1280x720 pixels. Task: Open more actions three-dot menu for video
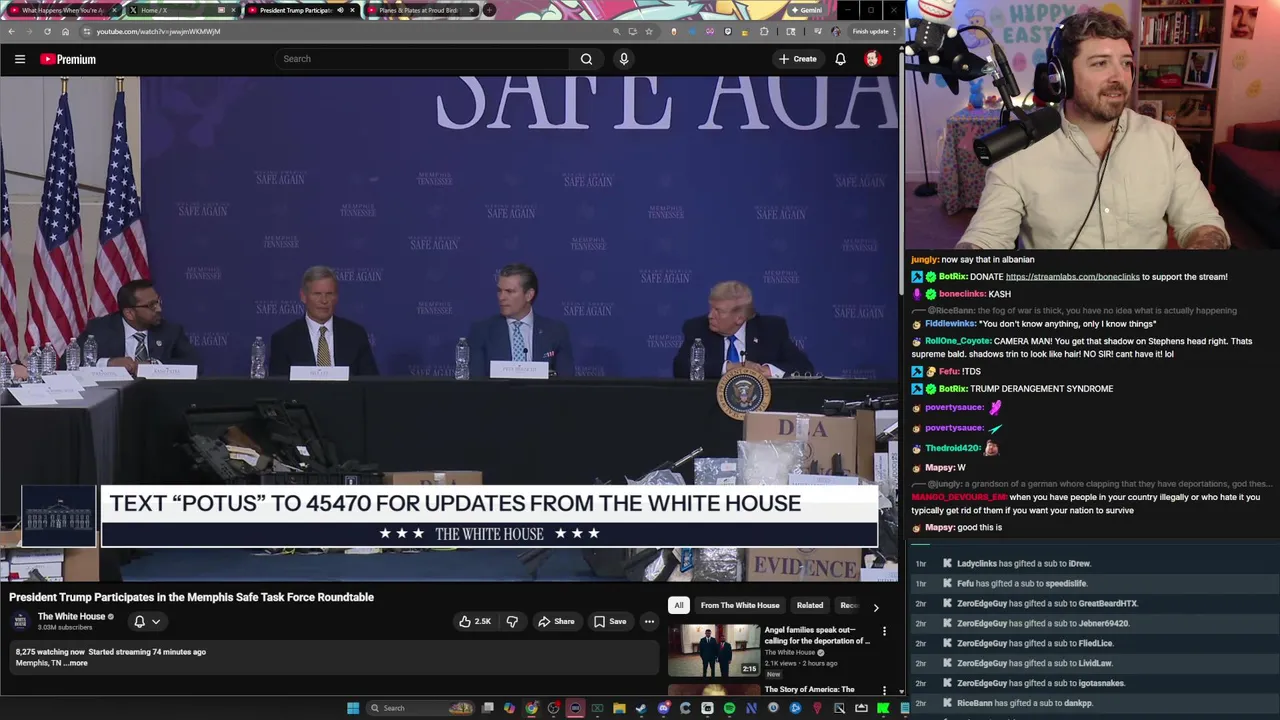click(649, 621)
